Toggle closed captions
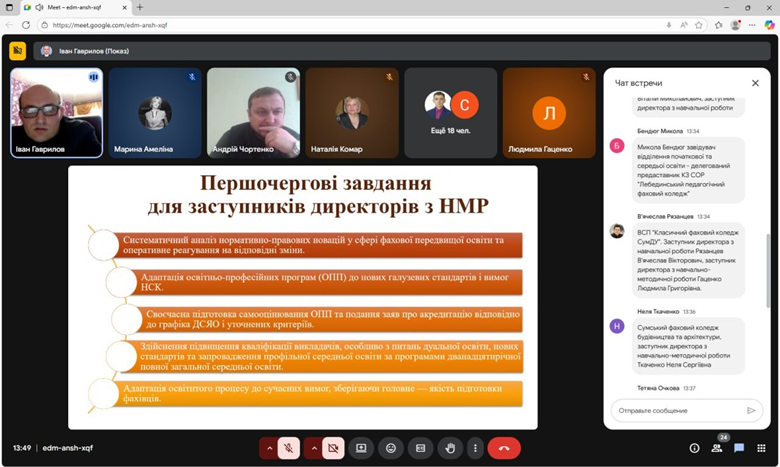 click(x=421, y=448)
